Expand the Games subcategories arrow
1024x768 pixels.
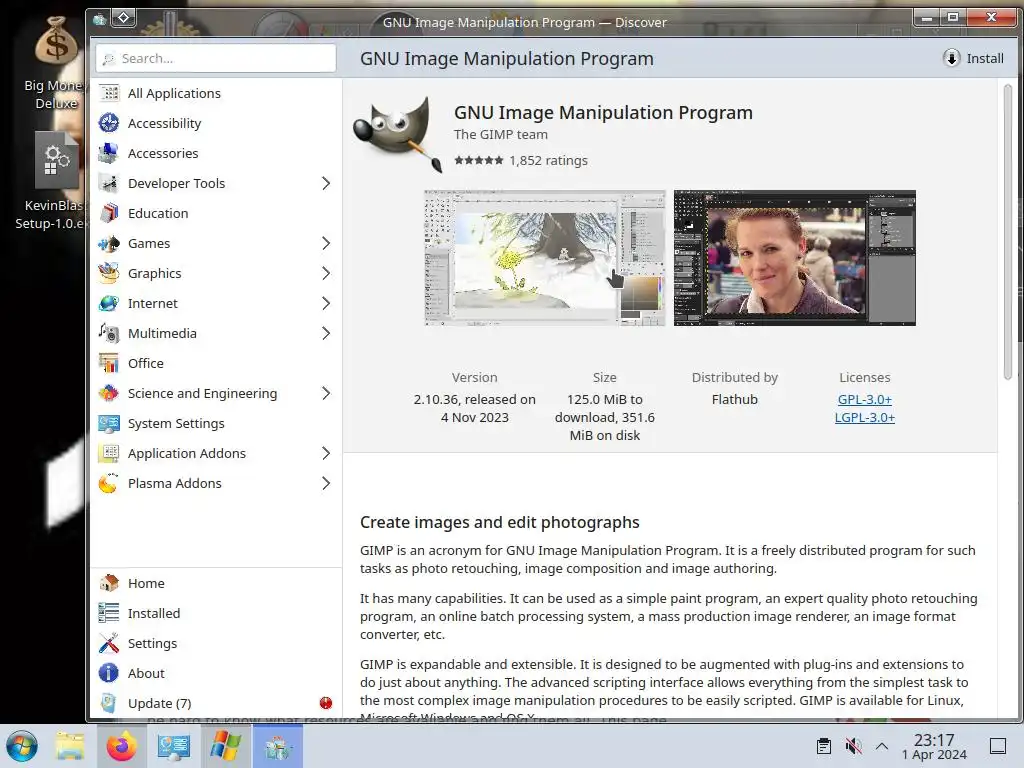click(326, 244)
